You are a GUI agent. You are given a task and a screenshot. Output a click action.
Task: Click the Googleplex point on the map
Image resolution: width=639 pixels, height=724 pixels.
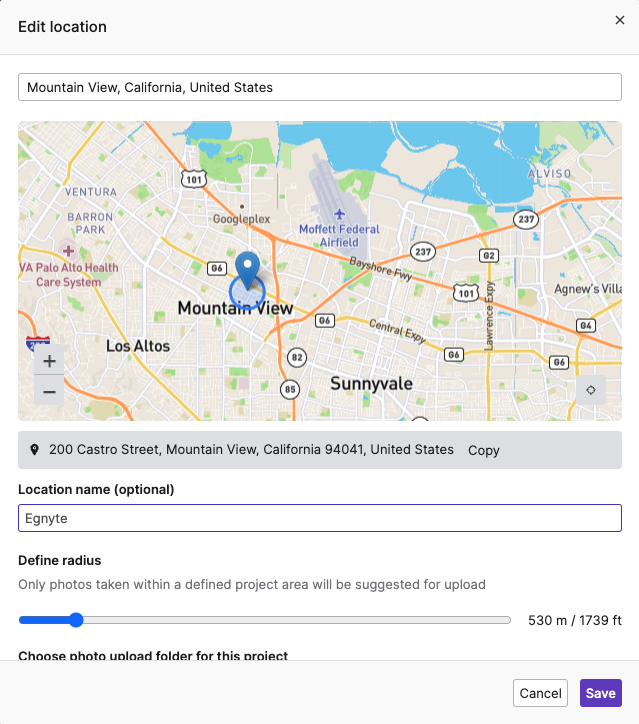[x=241, y=206]
